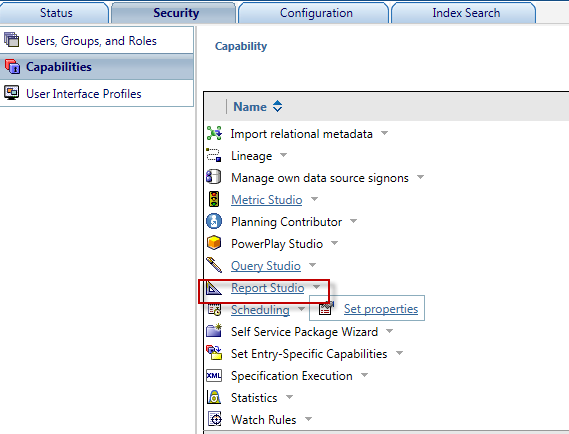Click the Lineage icon
Screen dimensions: 569x434
click(214, 155)
